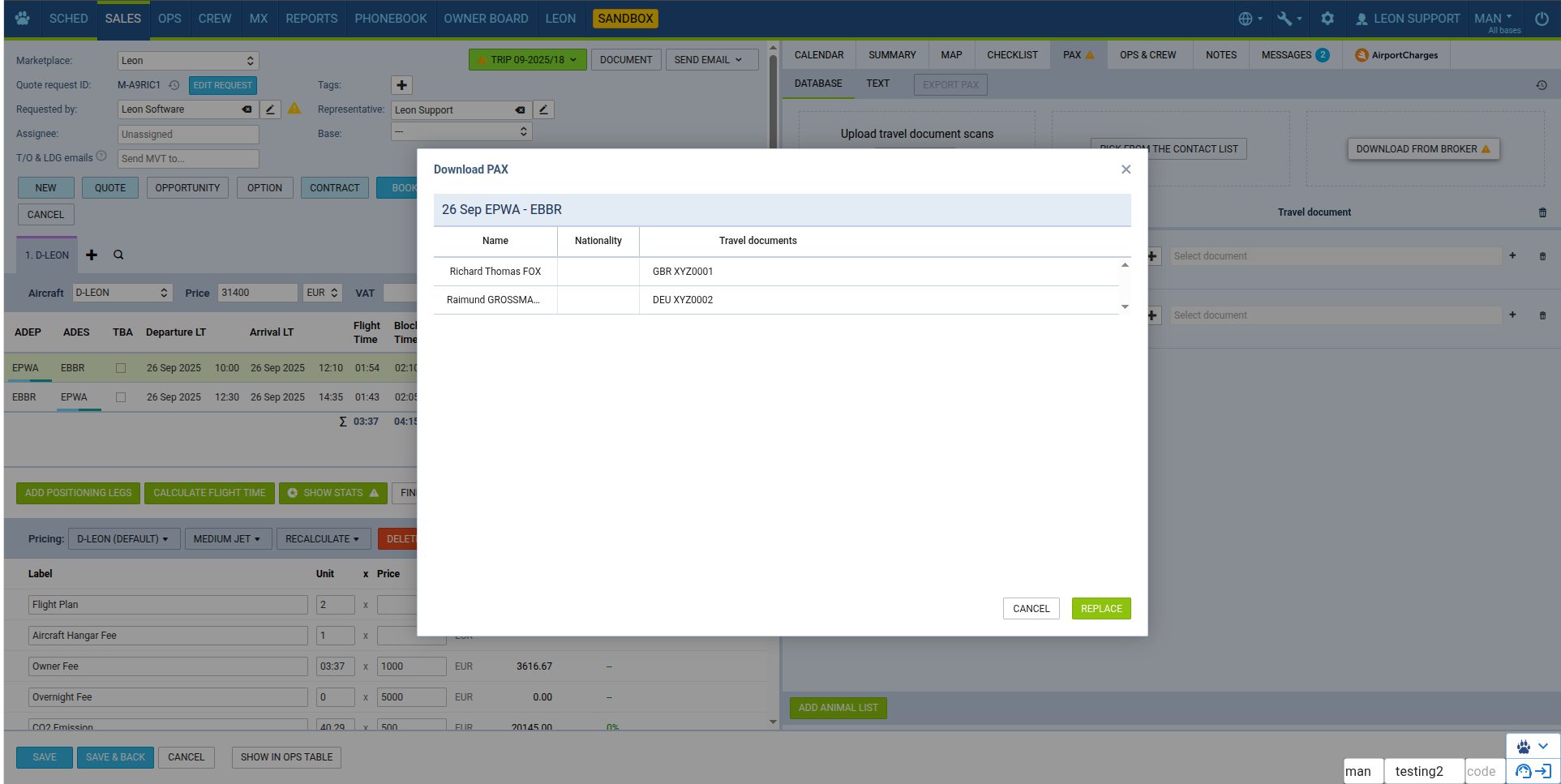Screen dimensions: 1561x784
Task: Expand the TRIP 09-2025/18 dropdown
Action: [528, 60]
